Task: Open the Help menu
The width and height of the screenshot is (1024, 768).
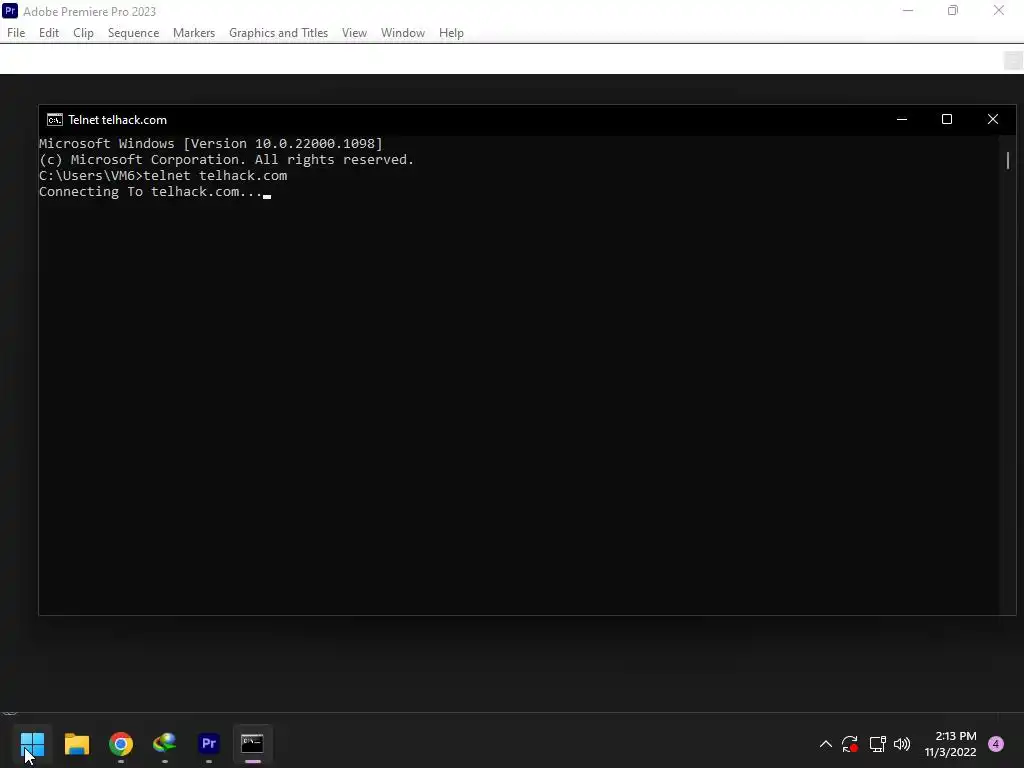Action: click(x=451, y=33)
